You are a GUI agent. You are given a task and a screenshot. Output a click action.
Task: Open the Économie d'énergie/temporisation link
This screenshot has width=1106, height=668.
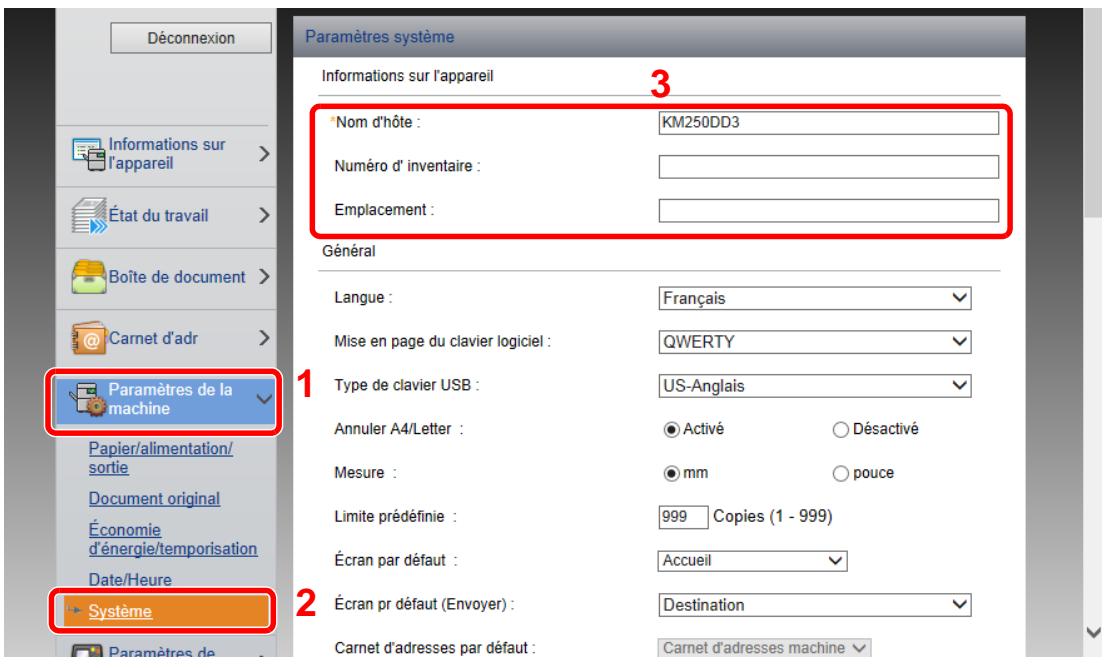[173, 539]
